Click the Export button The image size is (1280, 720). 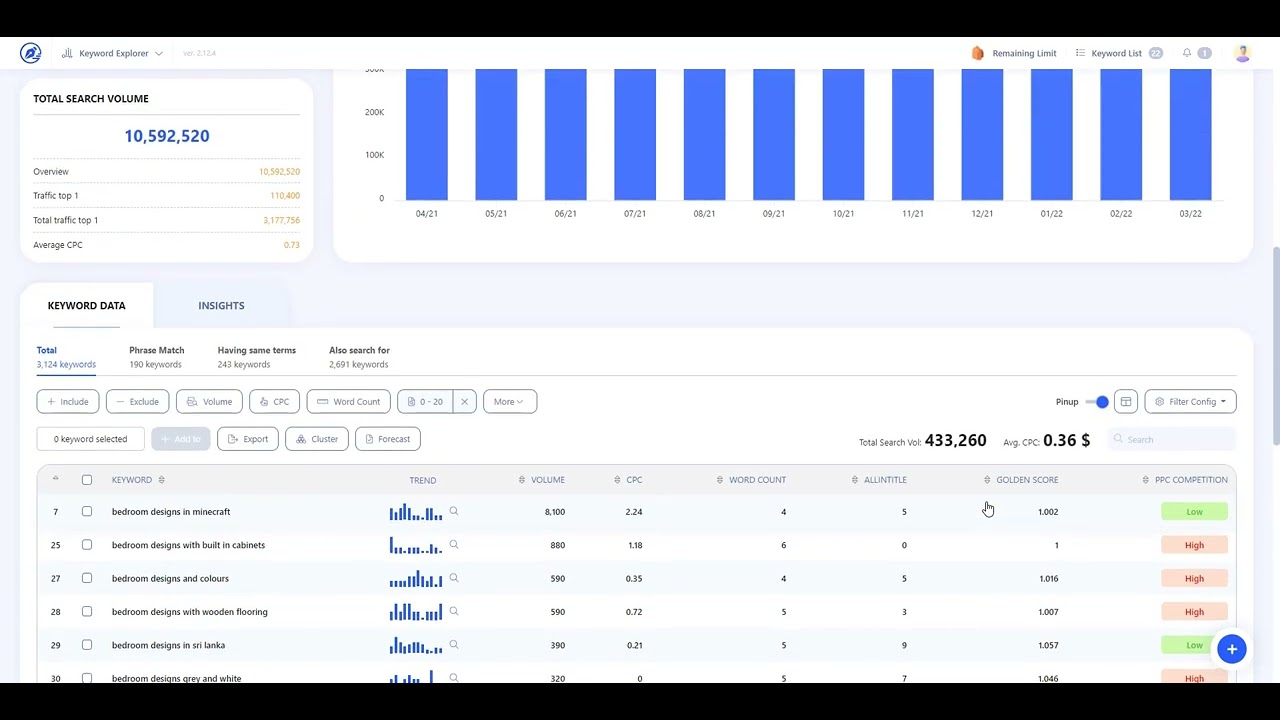pyautogui.click(x=248, y=439)
